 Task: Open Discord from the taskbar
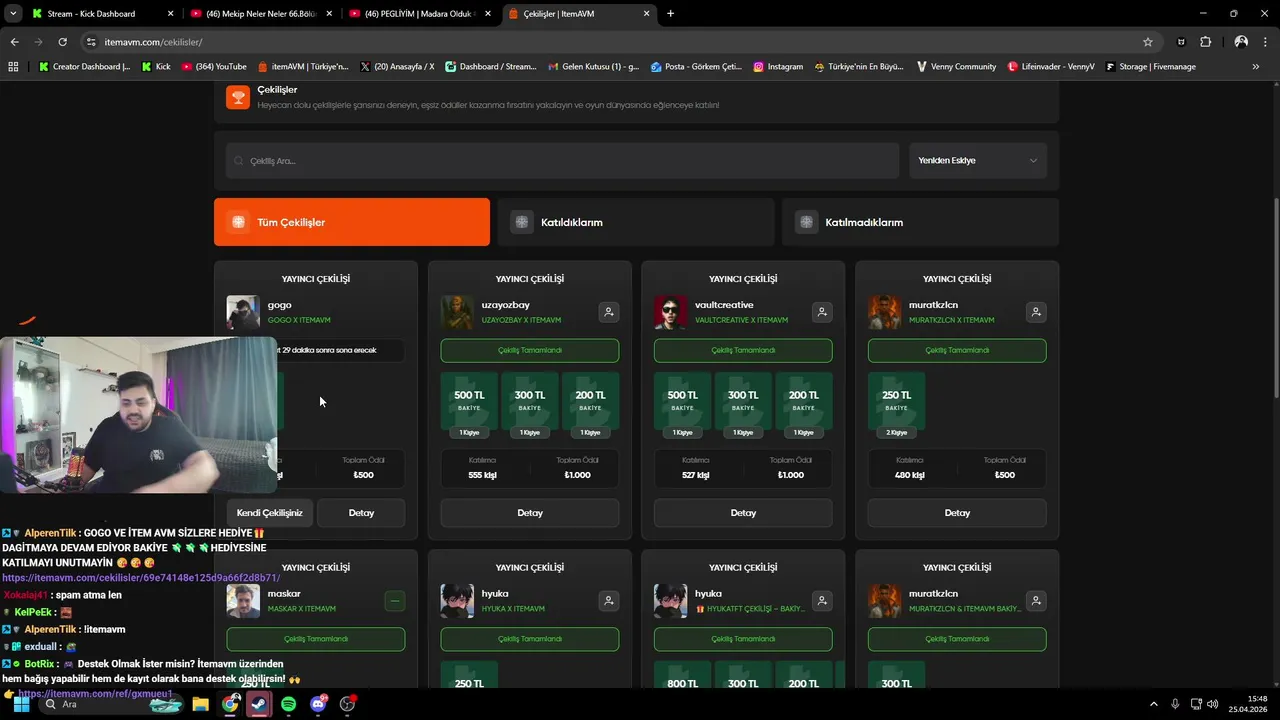(318, 704)
